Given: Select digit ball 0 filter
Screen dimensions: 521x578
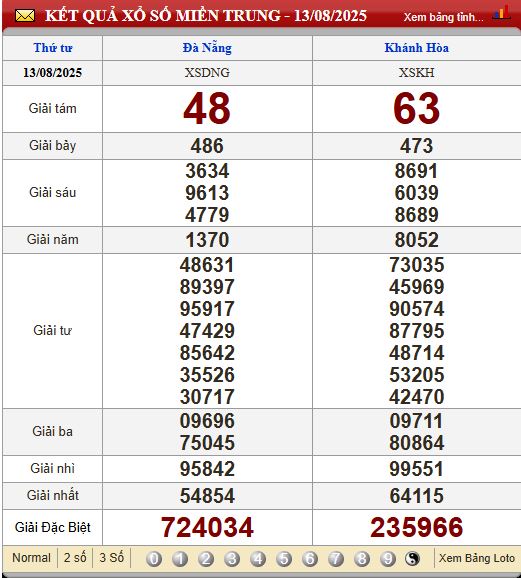Looking at the screenshot, I should coord(154,559).
